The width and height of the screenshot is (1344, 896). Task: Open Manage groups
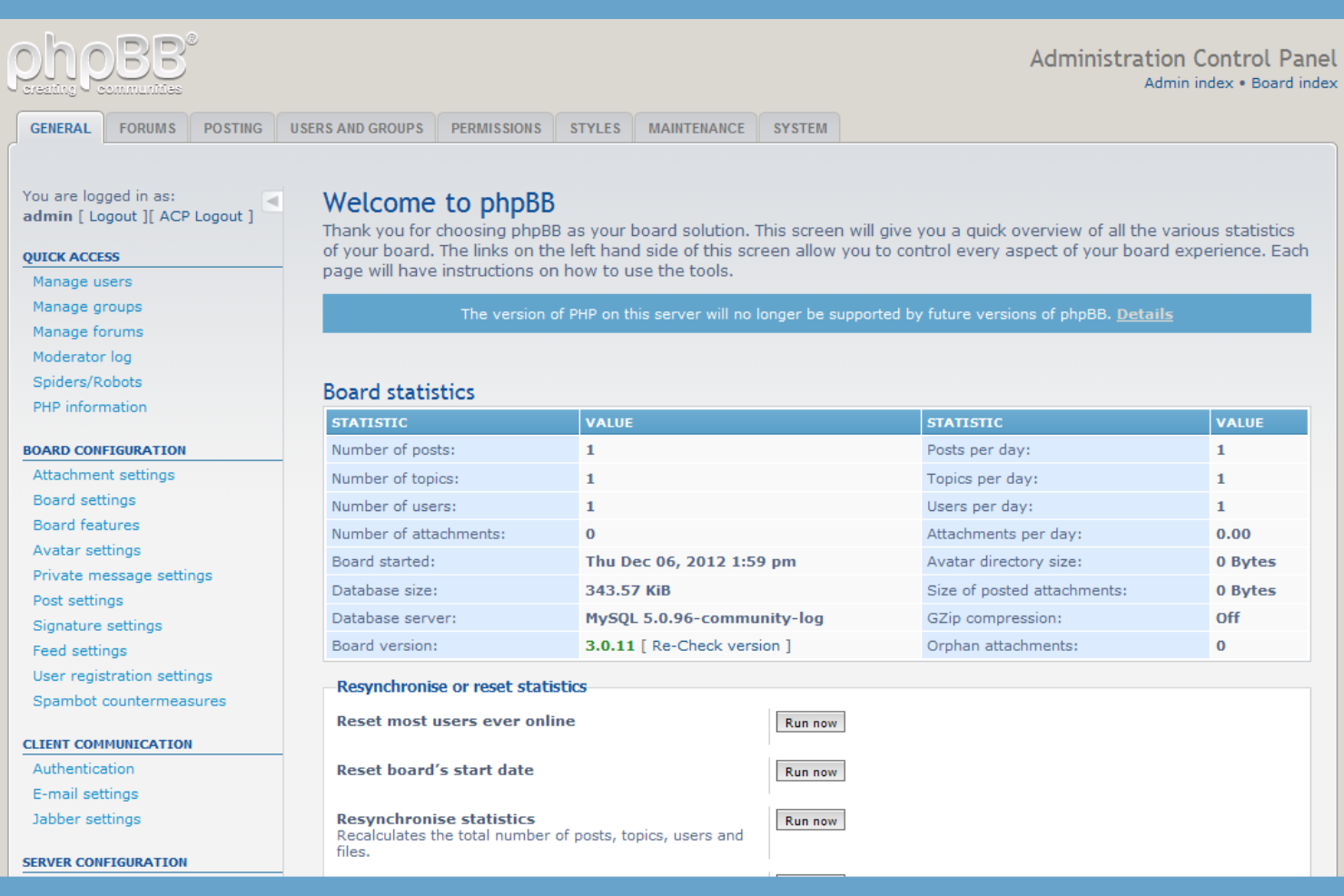87,307
